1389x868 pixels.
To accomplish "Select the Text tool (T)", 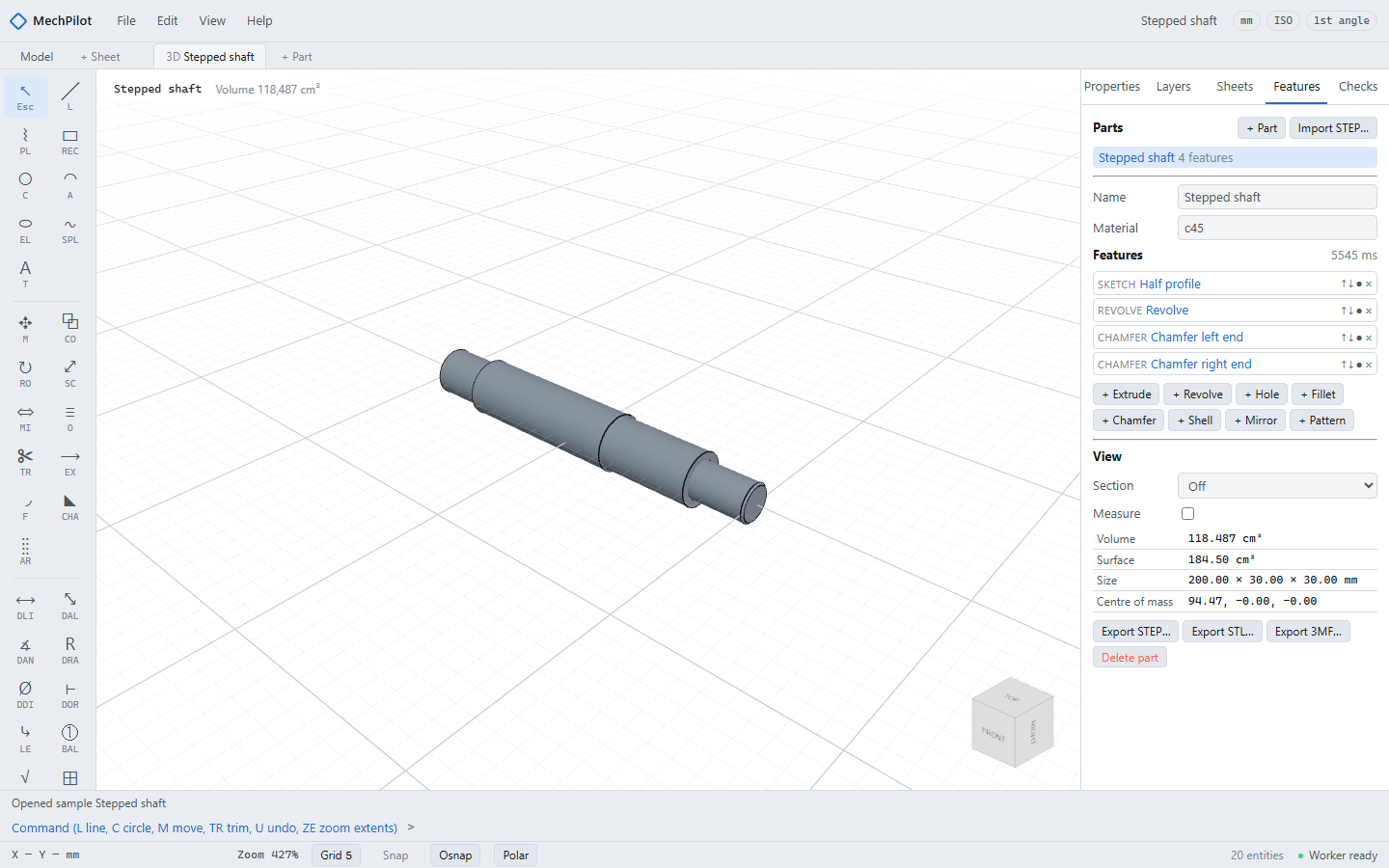I will click(25, 274).
